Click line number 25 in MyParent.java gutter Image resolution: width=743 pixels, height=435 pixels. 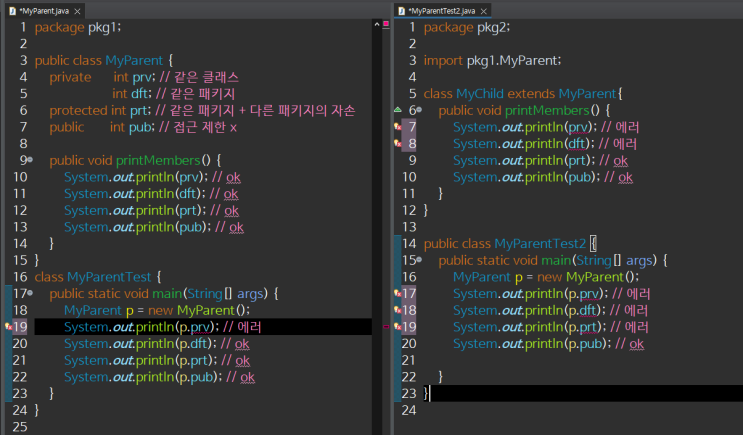tap(20, 426)
